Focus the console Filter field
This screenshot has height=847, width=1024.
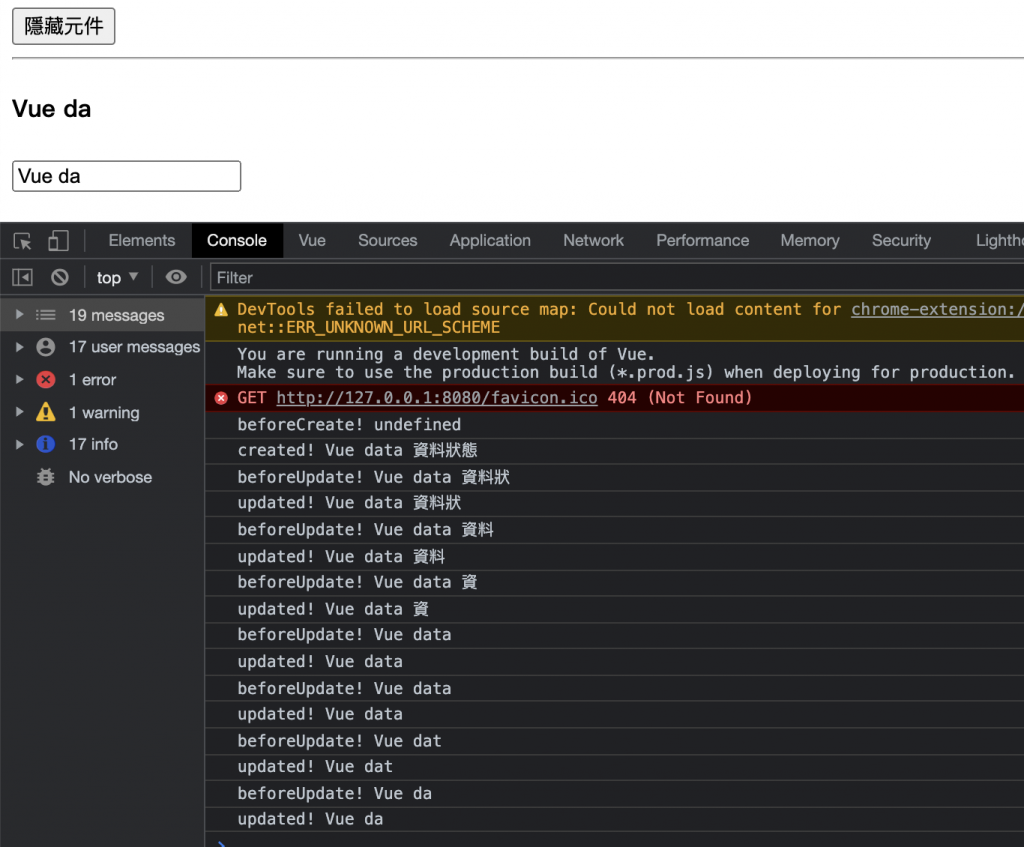click(x=617, y=278)
